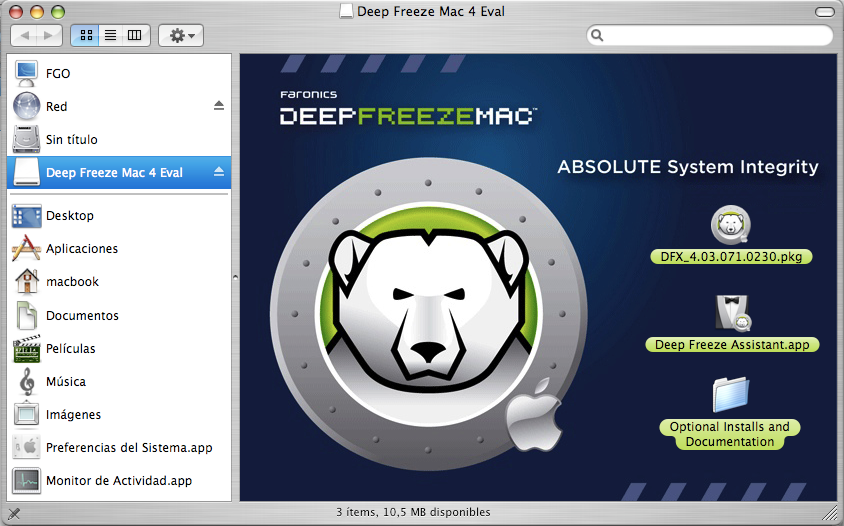Switch to column view
844x526 pixels.
click(135, 36)
